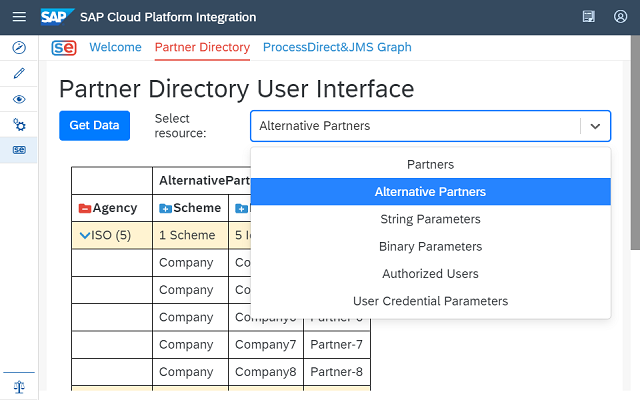Click the Discover compass icon in the sidebar
This screenshot has width=640, height=400.
coord(18,48)
